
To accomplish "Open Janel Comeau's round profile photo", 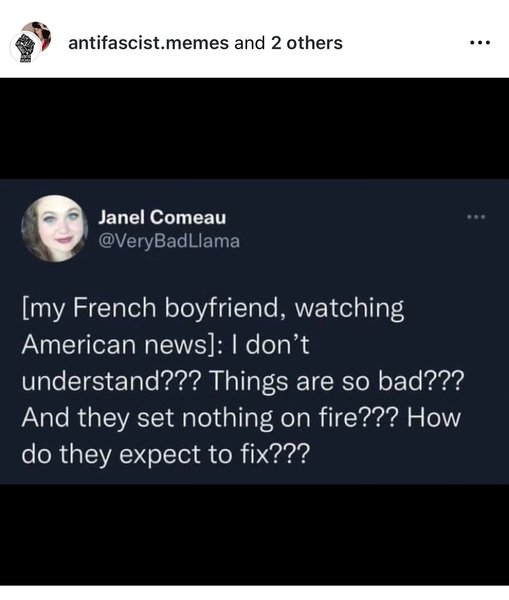I will [x=54, y=228].
